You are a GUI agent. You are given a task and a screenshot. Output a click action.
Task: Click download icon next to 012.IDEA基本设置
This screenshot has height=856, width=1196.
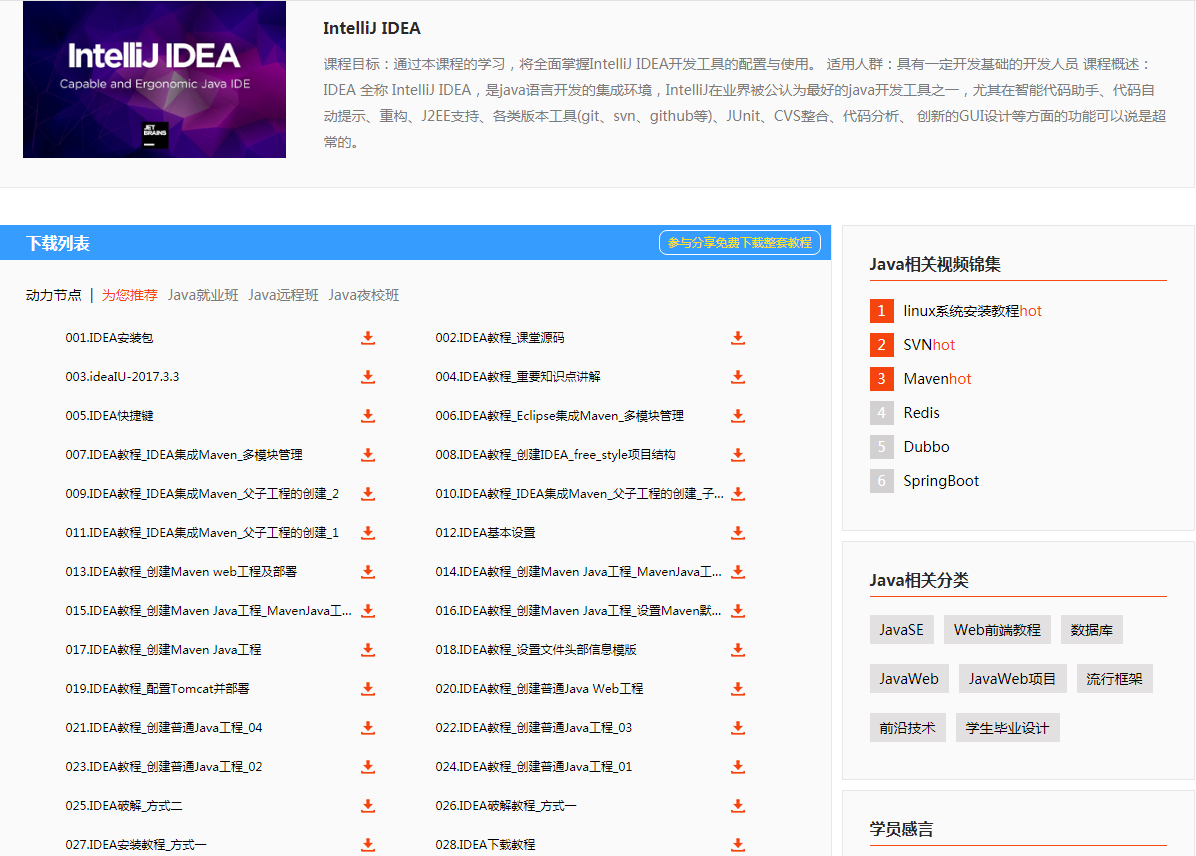coord(738,533)
